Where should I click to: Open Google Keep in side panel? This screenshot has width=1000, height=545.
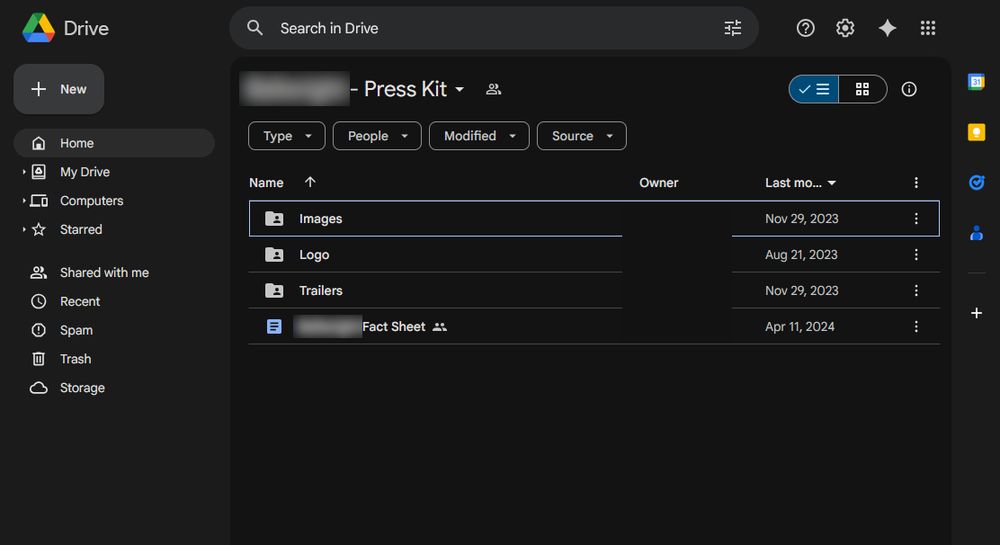coord(976,132)
